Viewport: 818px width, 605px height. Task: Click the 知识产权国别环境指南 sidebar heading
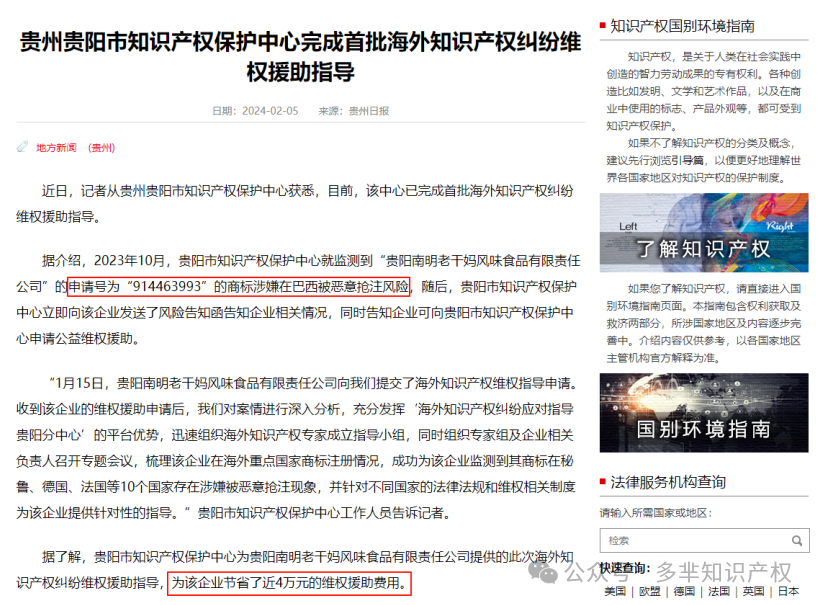tap(682, 26)
